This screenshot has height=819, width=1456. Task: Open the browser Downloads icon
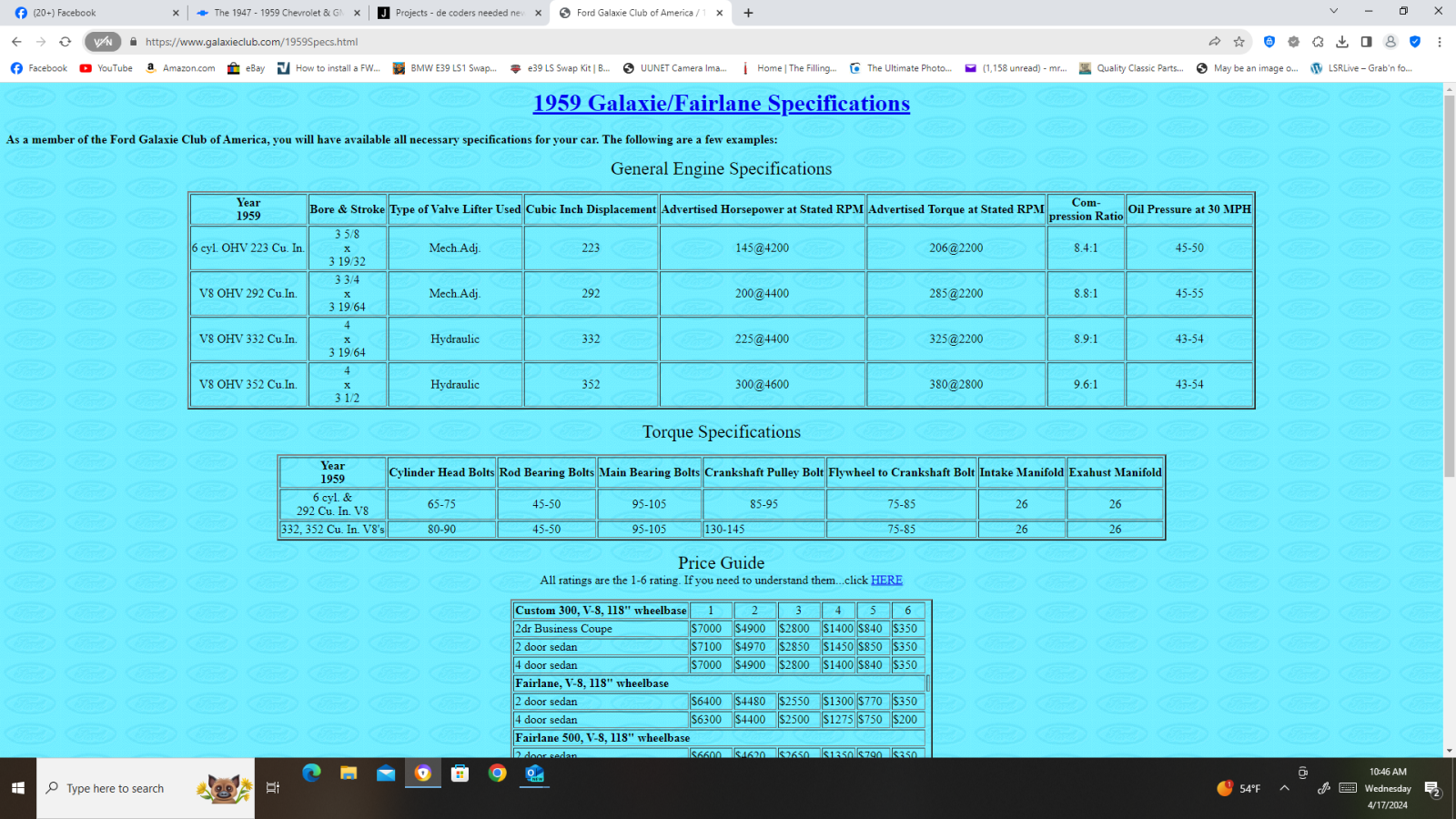(x=1342, y=42)
